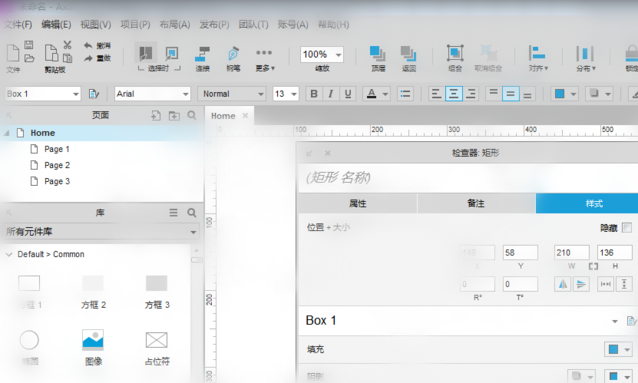Expand the More (更多) tools dropdown
638x383 pixels.
pos(264,59)
